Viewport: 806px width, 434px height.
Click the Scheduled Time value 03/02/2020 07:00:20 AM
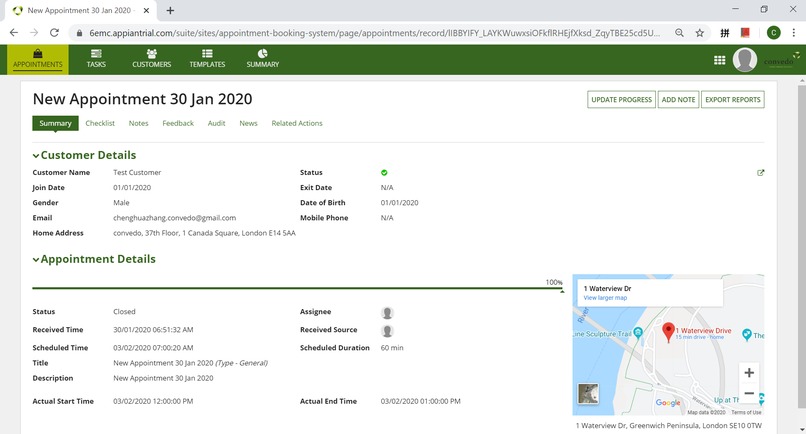tap(153, 348)
